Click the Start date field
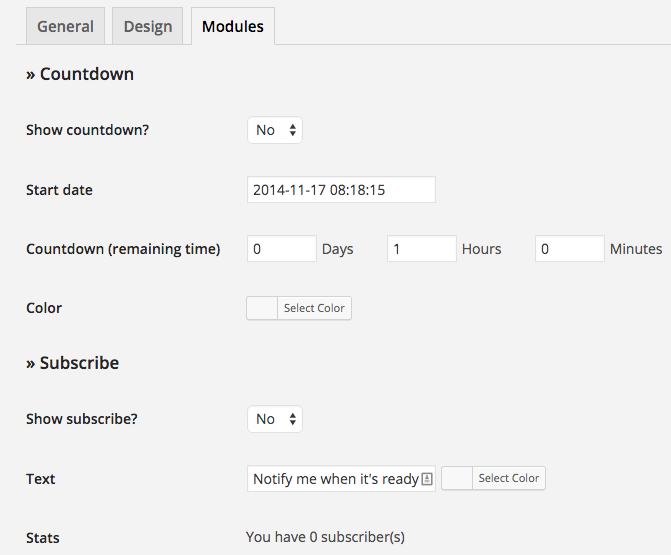Image resolution: width=671 pixels, height=555 pixels. coord(341,190)
